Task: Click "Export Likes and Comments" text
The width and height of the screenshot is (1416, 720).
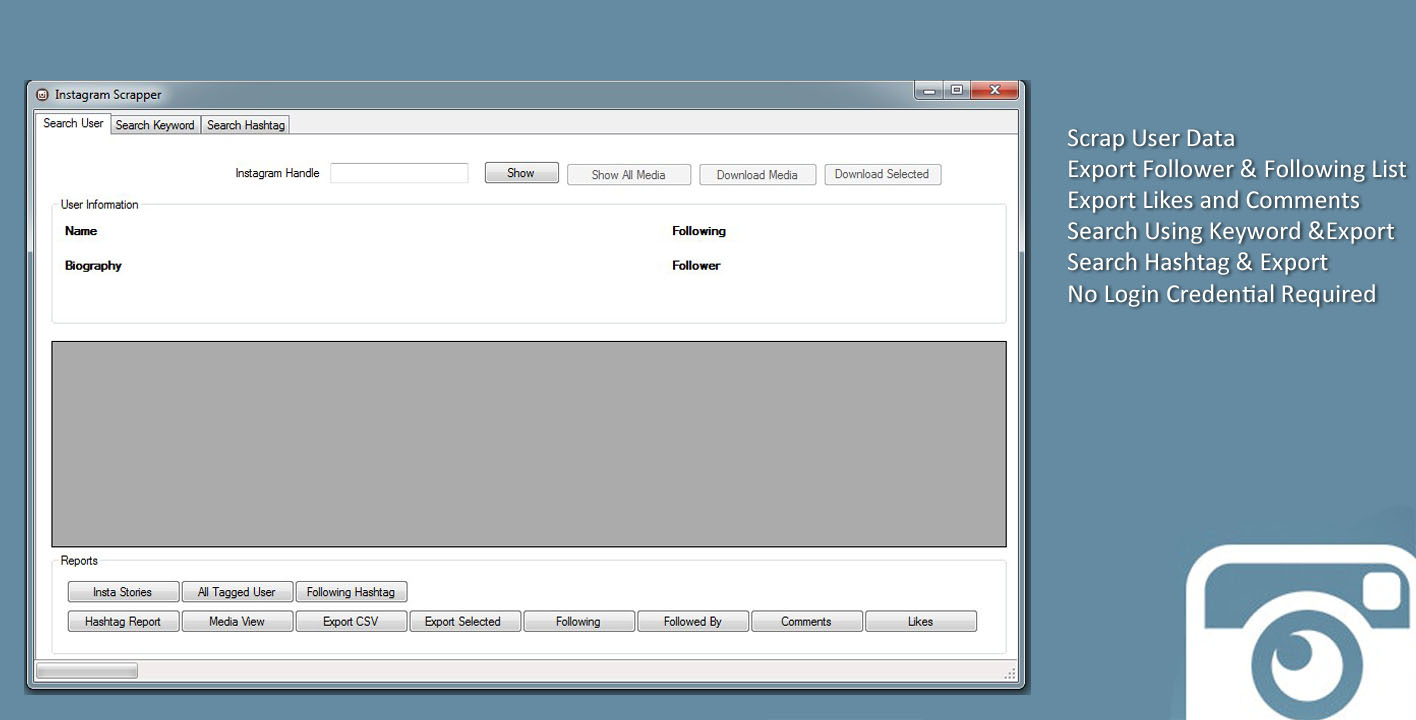Action: pos(1214,200)
